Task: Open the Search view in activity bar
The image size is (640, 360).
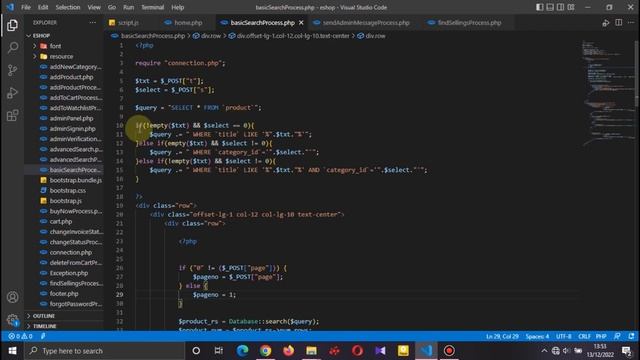Action: pos(13,48)
